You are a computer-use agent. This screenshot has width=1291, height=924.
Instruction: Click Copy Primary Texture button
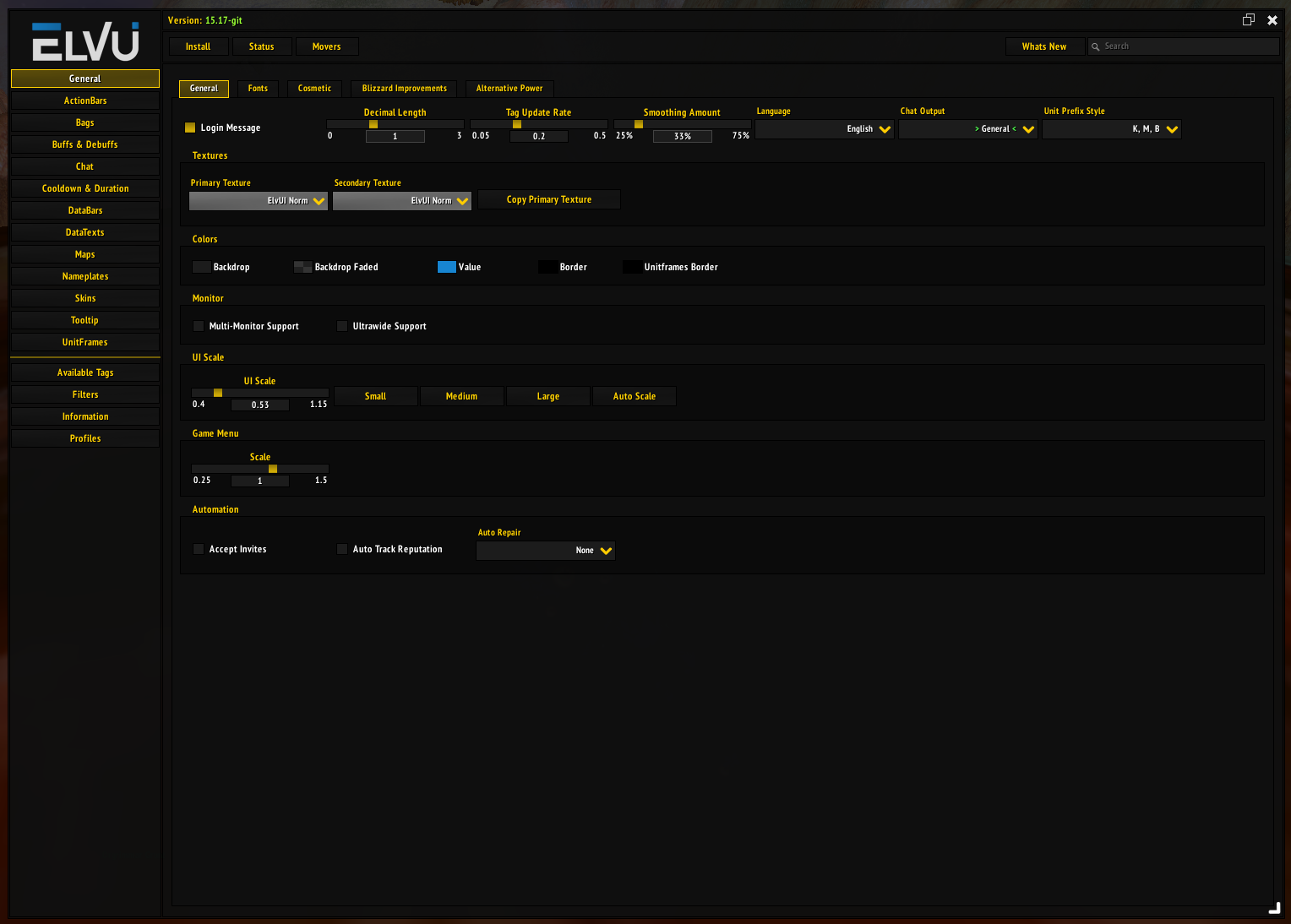(549, 199)
